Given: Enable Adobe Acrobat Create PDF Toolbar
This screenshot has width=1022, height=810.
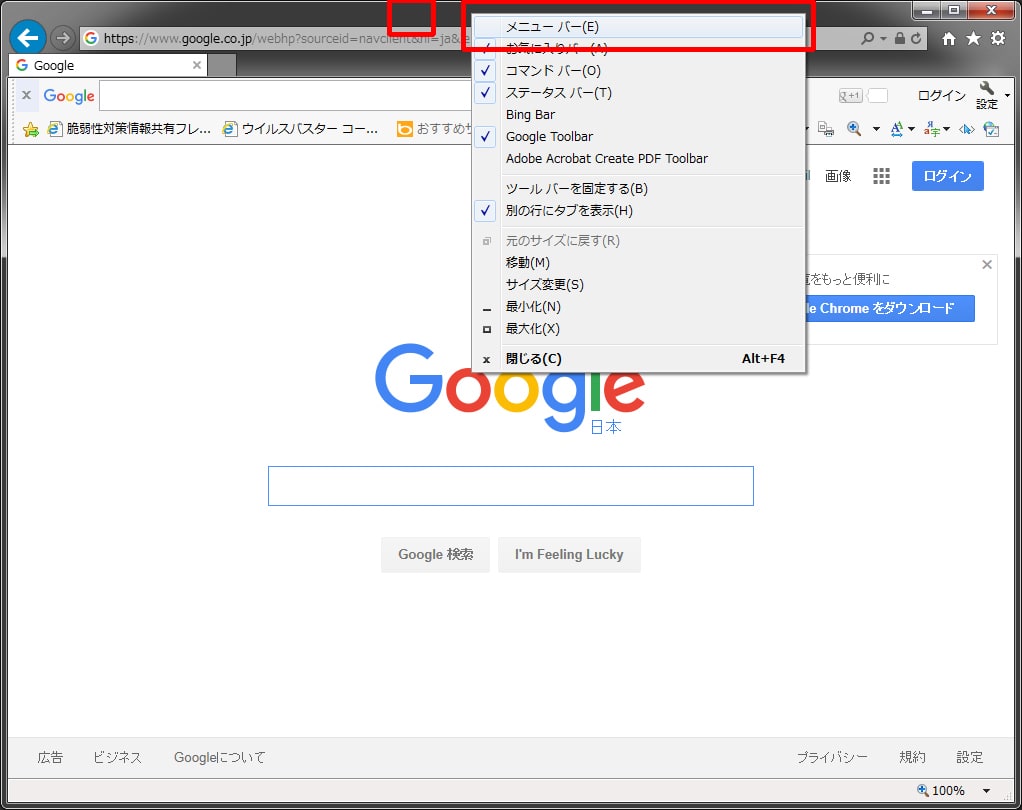Looking at the screenshot, I should pos(639,158).
